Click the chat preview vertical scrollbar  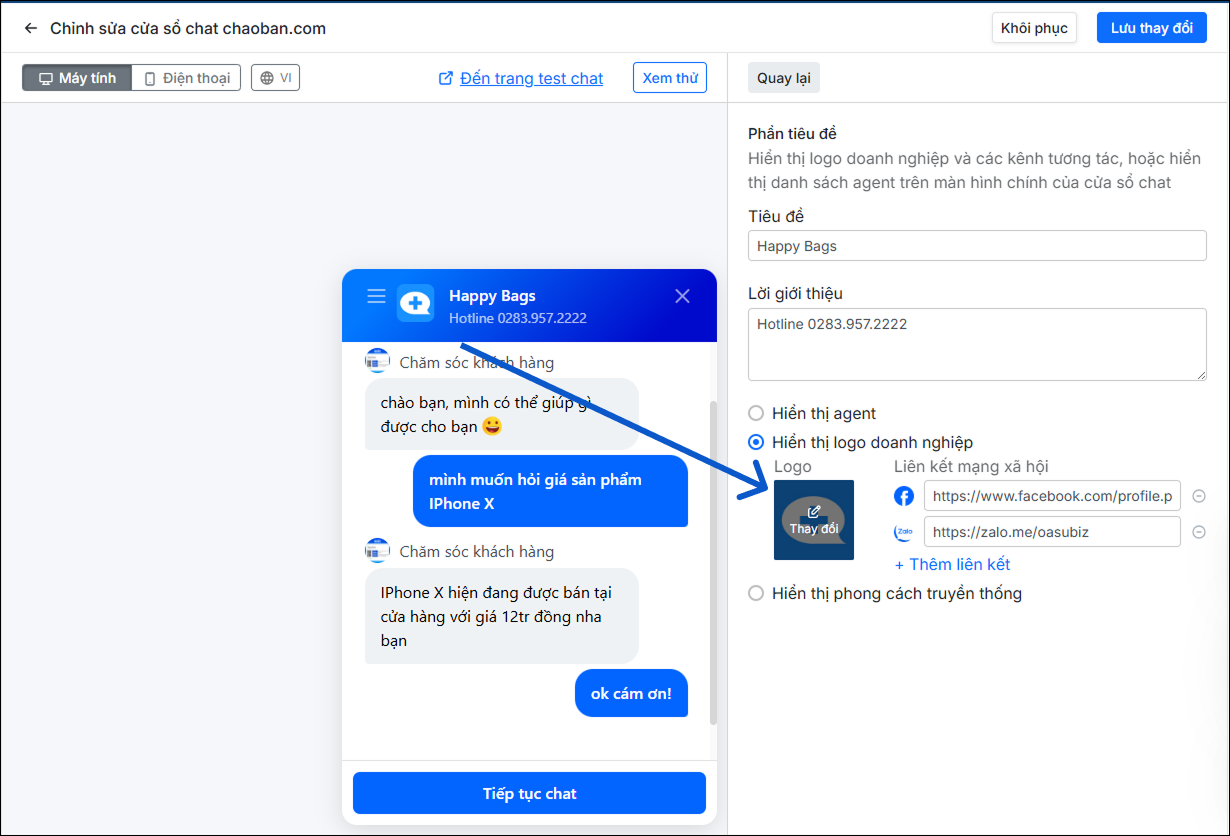713,560
